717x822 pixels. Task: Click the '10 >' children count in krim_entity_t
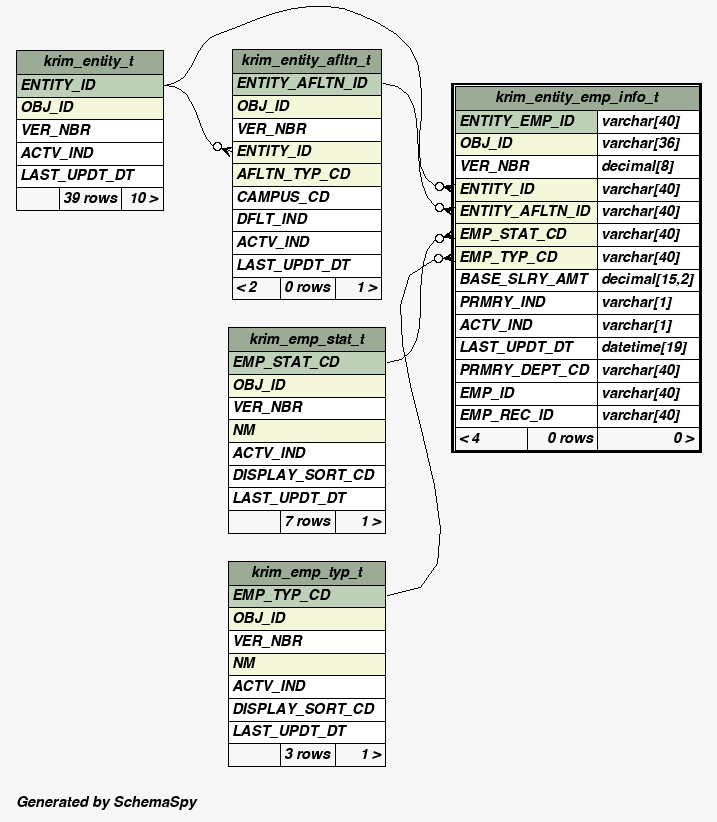143,199
